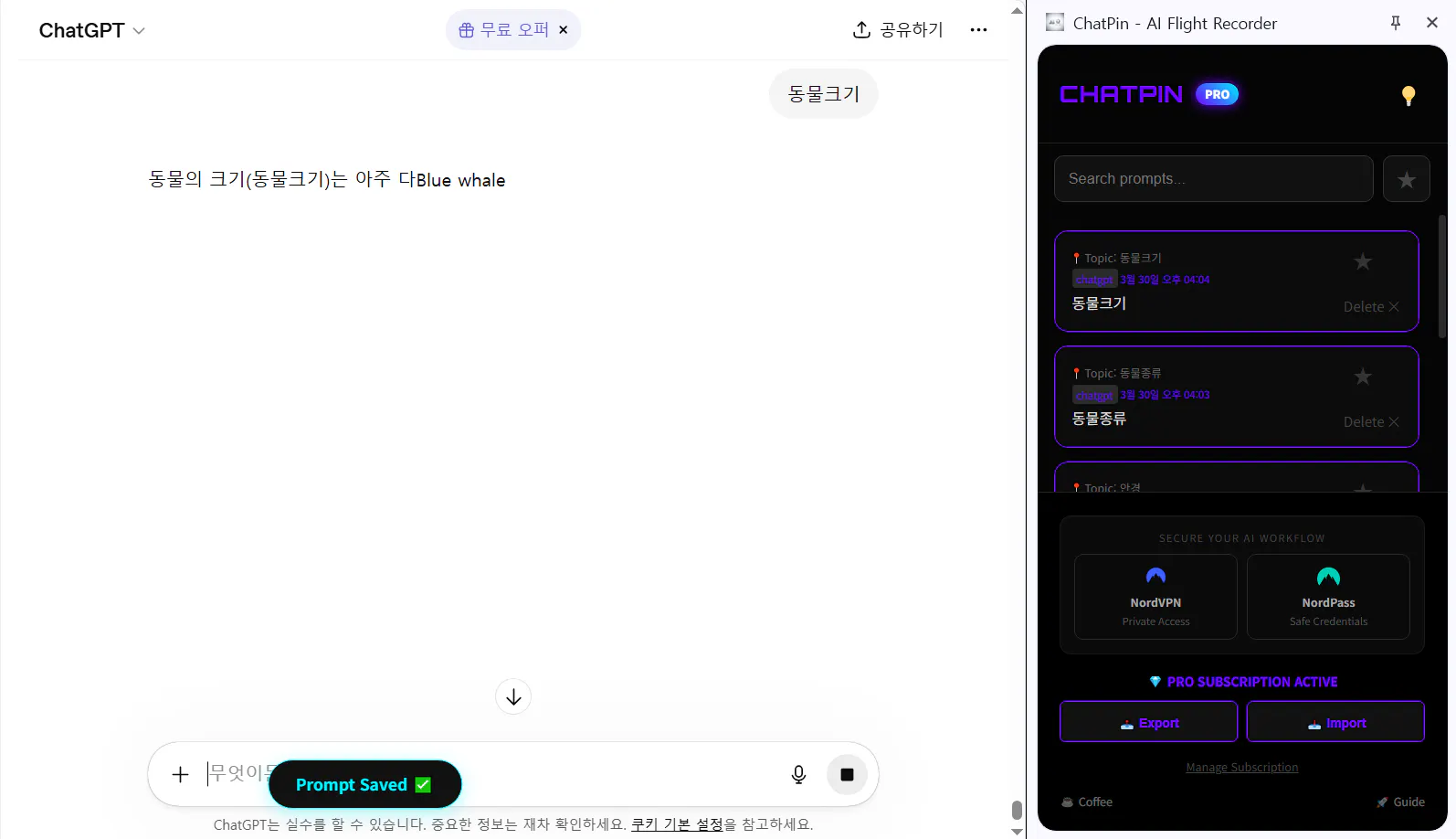Click the 공유하기 share button
This screenshot has height=839, width=1456.
898,30
